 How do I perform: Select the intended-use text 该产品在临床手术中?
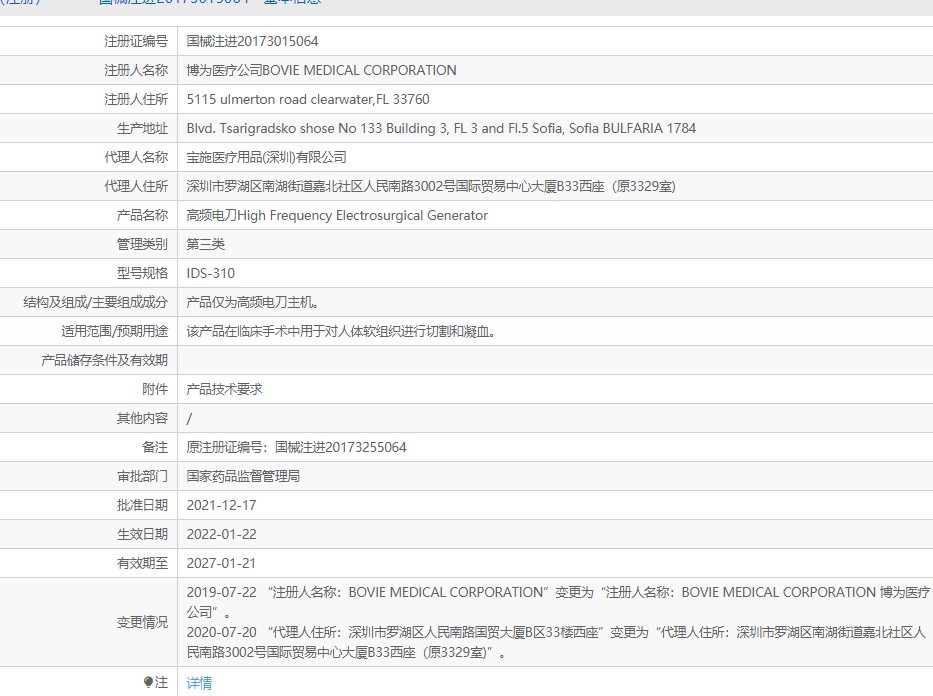341,331
